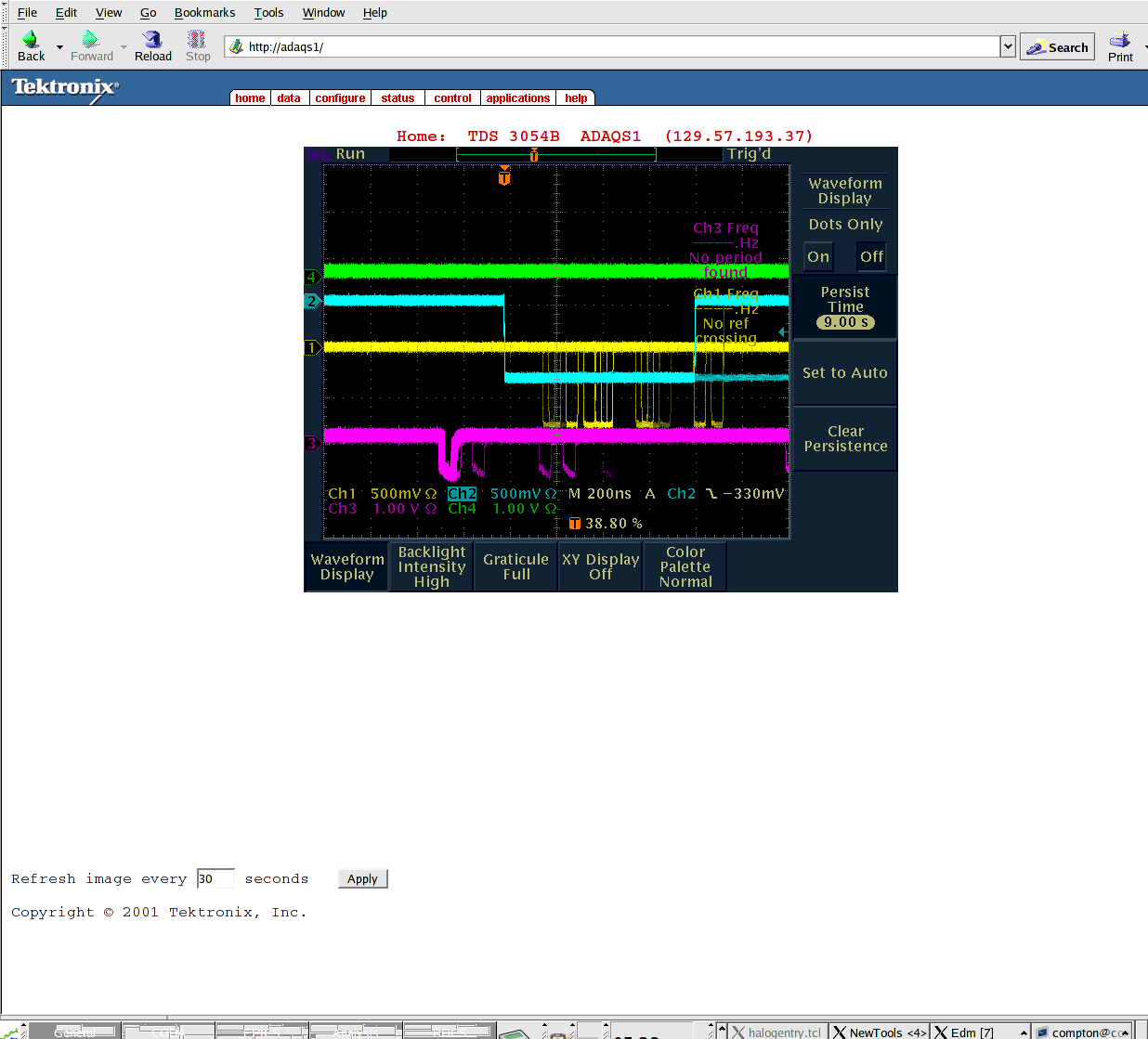Screen dimensions: 1148x1039
Task: Click the channel 3 ground marker
Action: click(312, 444)
